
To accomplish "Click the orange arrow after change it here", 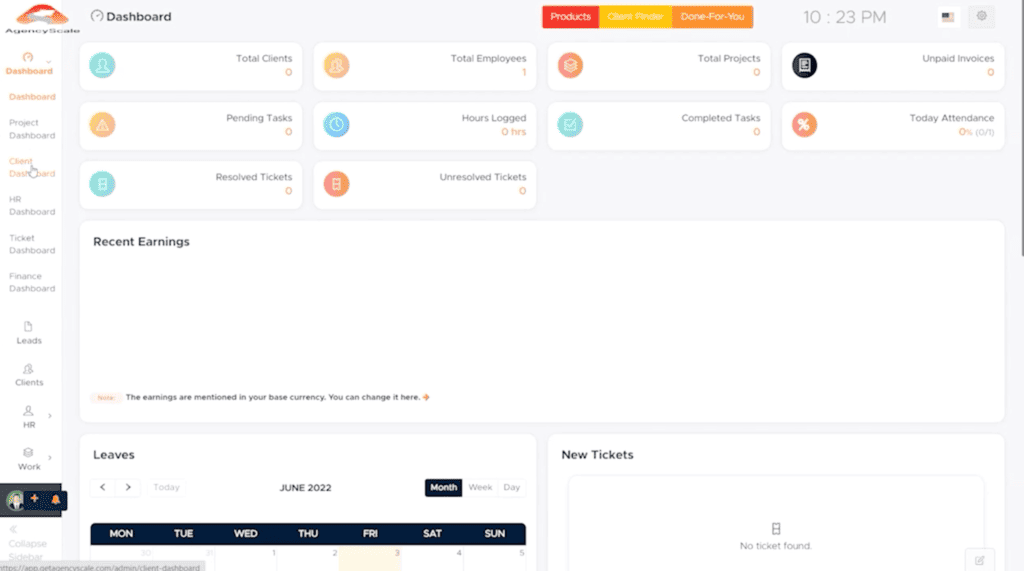I will point(426,397).
